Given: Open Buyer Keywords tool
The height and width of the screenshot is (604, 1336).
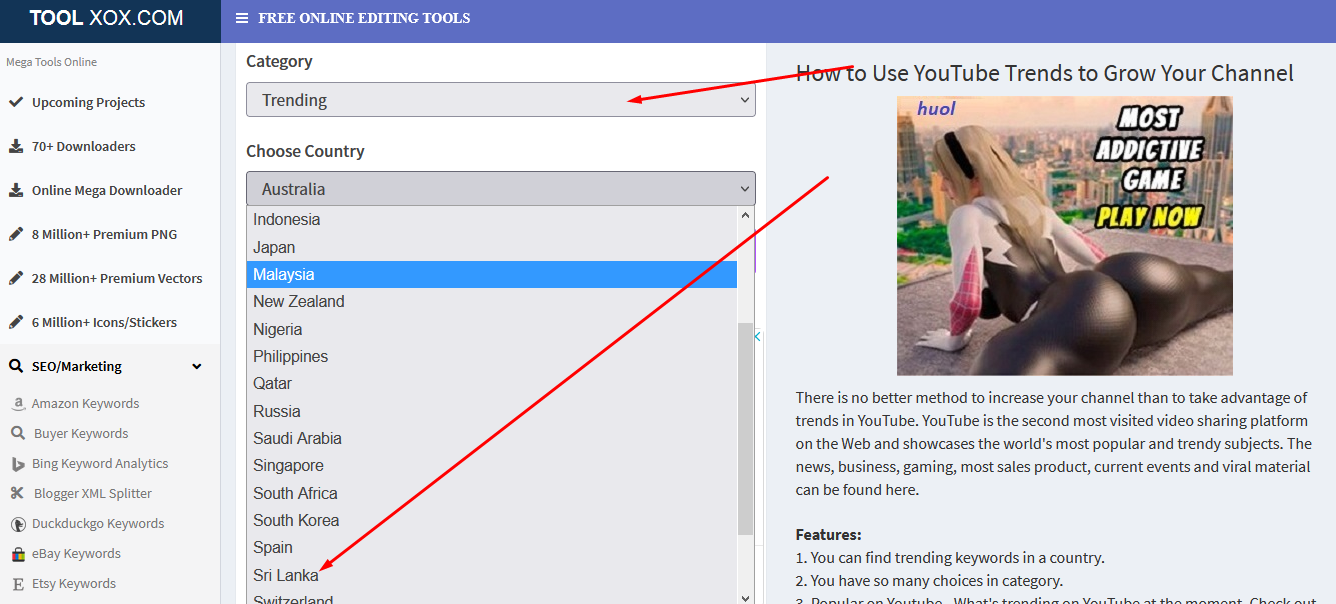Looking at the screenshot, I should coord(81,434).
